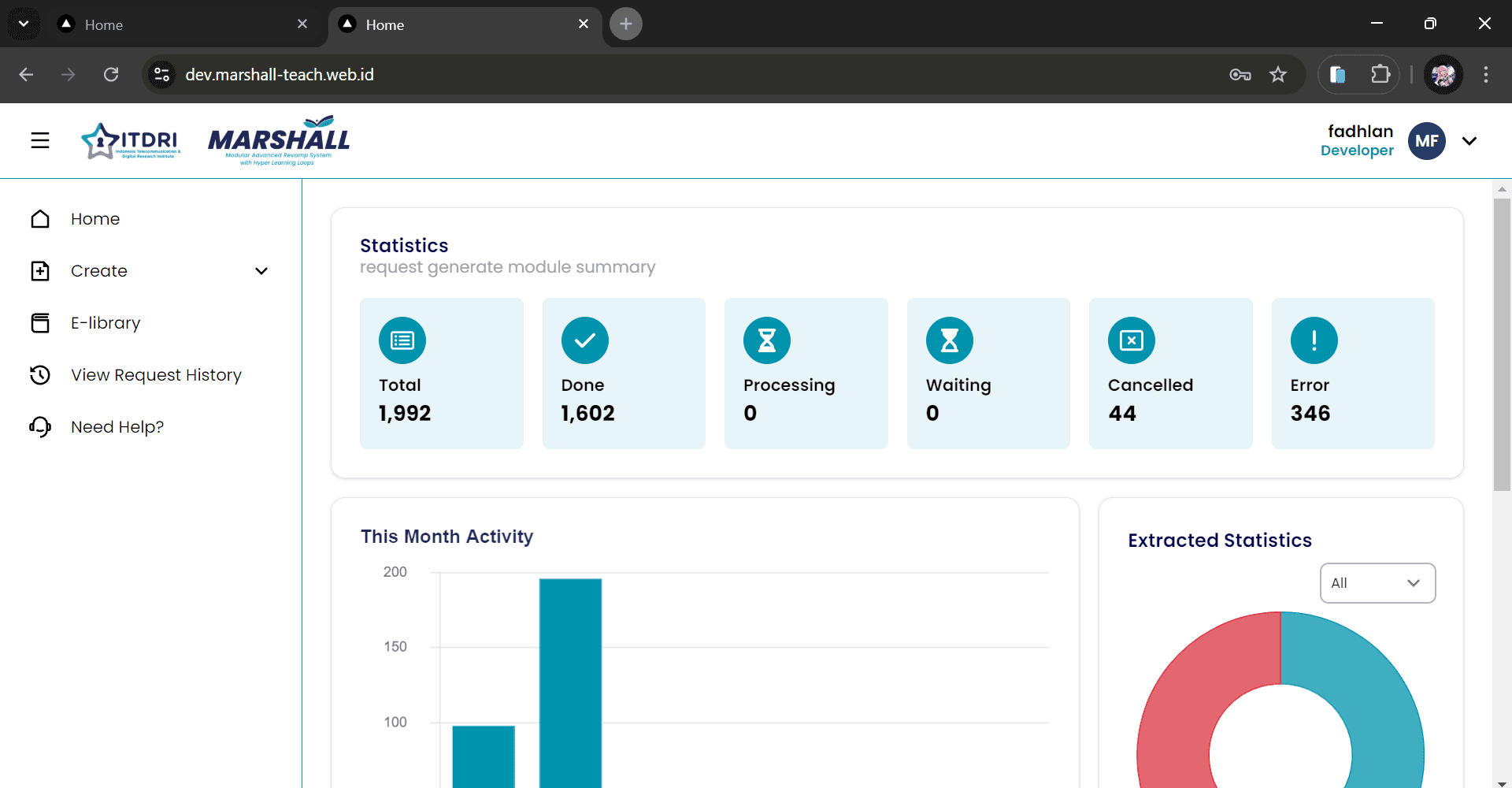Open the user profile dropdown arrow
This screenshot has height=788, width=1512.
[x=1469, y=141]
